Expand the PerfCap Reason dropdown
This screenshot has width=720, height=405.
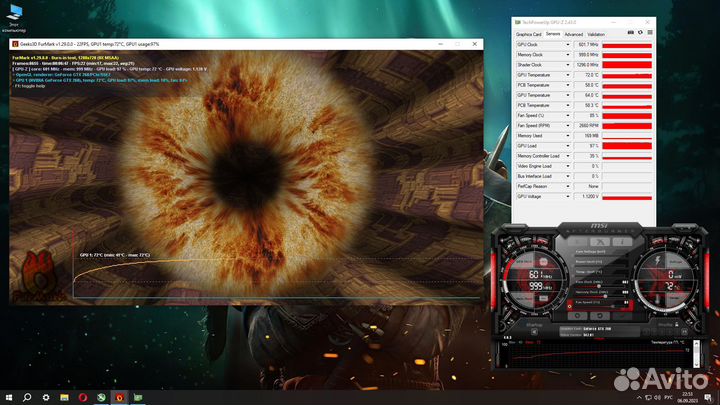click(x=568, y=186)
